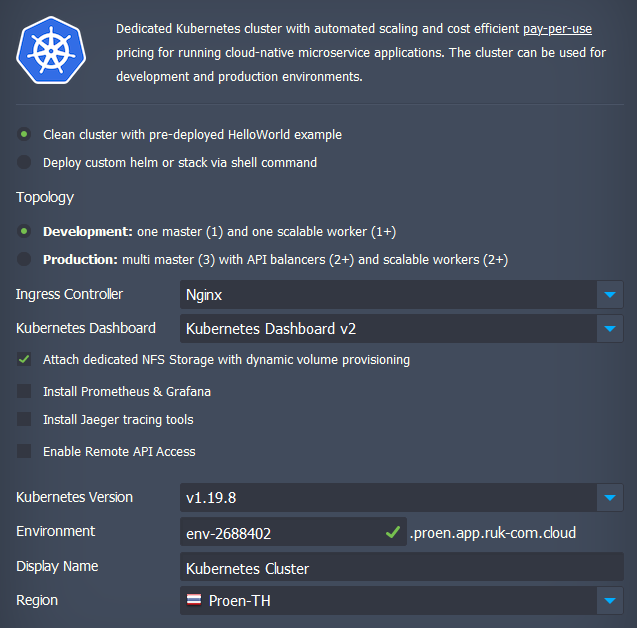Click the Display Name text field
The width and height of the screenshot is (637, 628).
400,568
